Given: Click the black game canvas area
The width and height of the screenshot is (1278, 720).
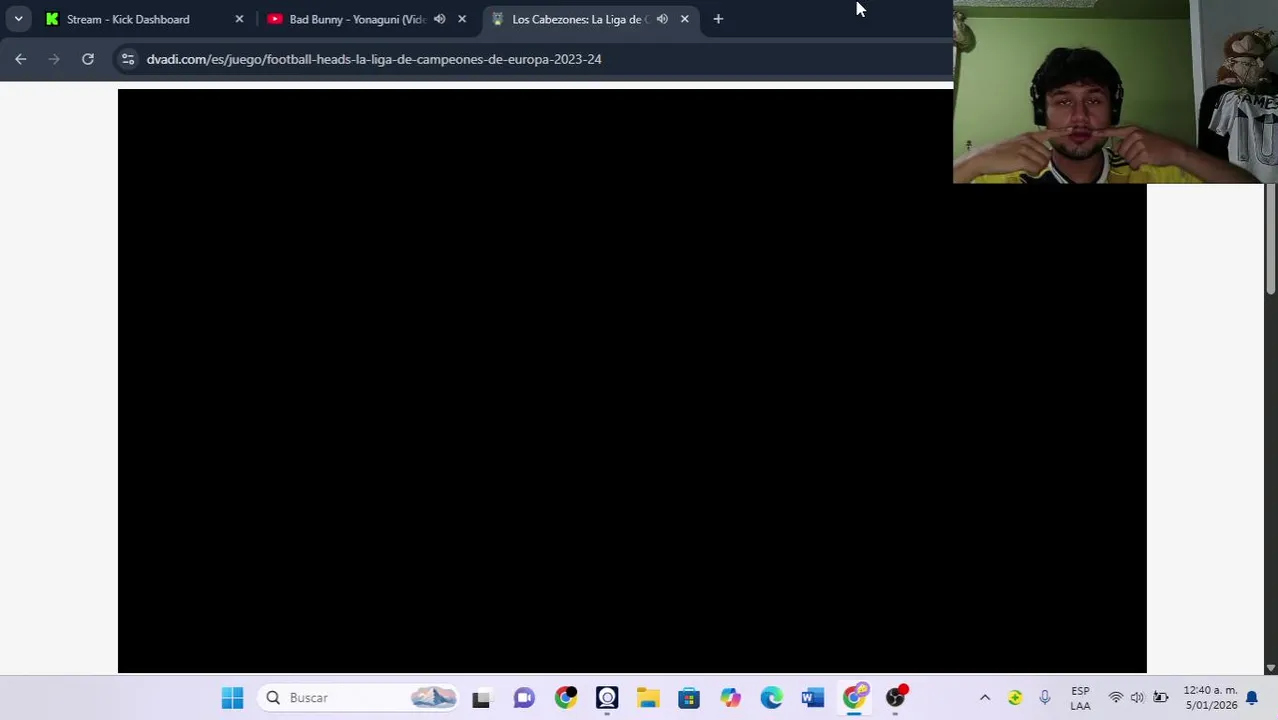Looking at the screenshot, I should 632,381.
